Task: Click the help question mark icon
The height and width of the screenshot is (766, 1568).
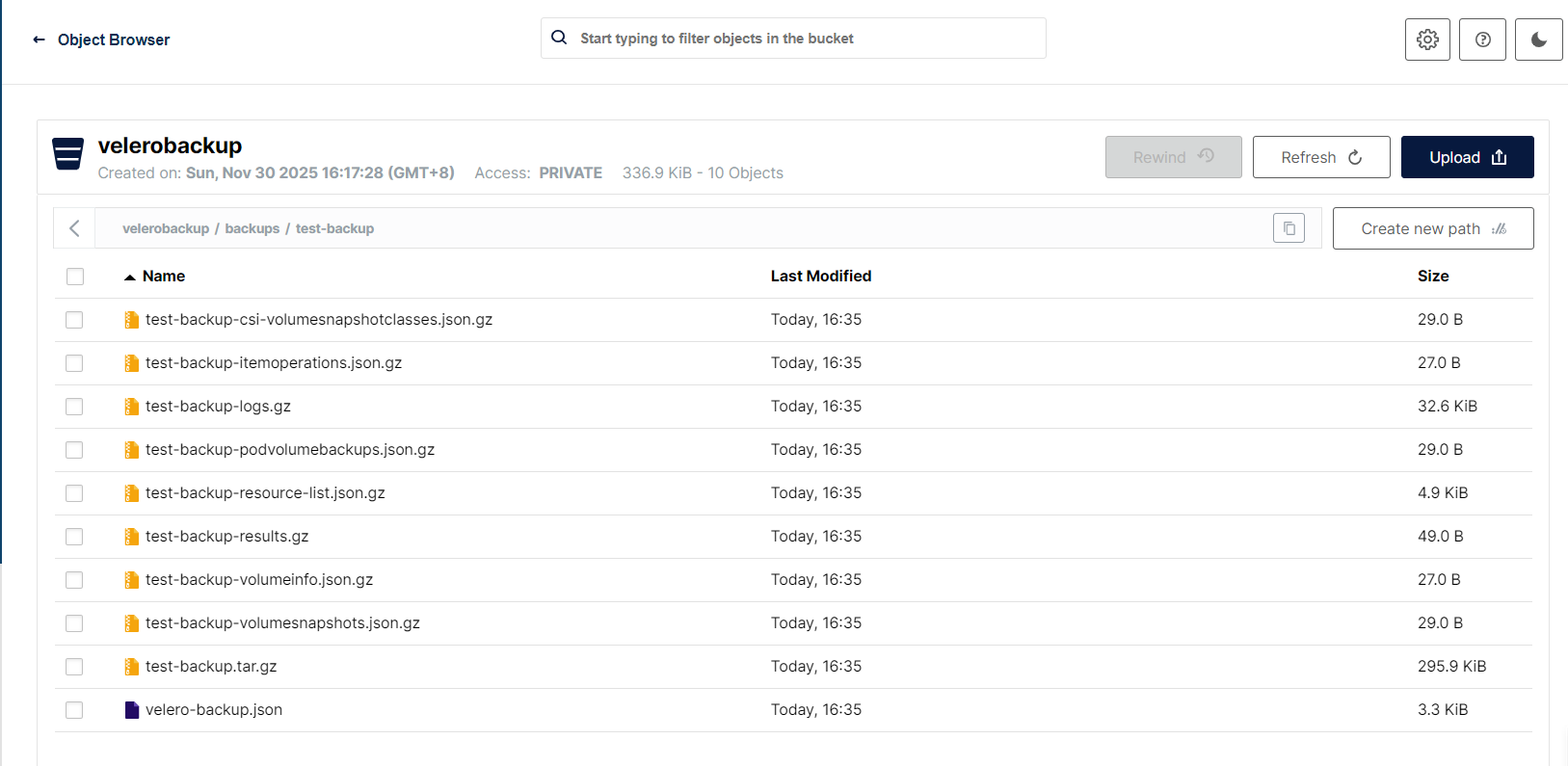Action: (x=1482, y=40)
